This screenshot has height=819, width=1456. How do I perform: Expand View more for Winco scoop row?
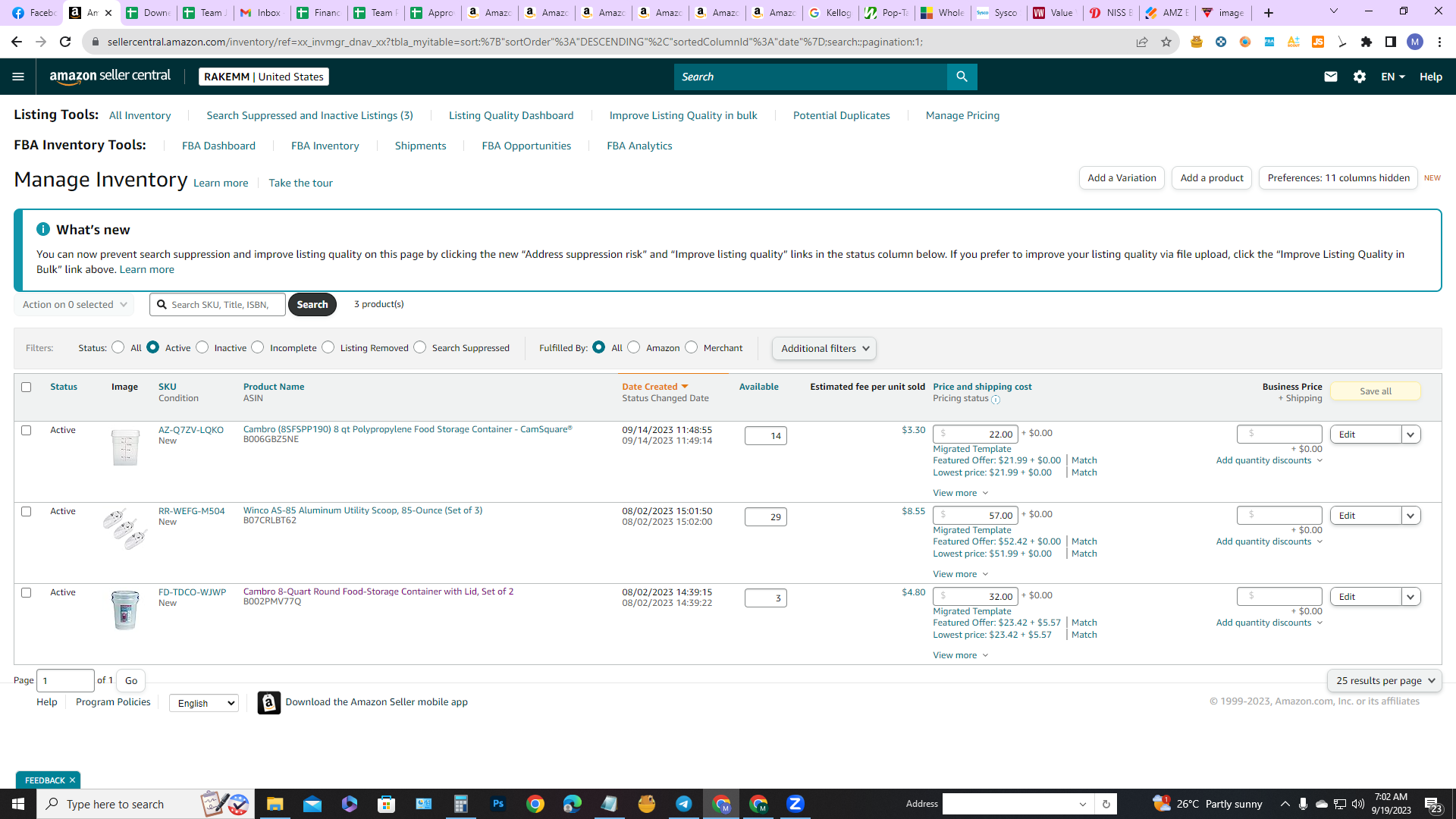click(961, 574)
